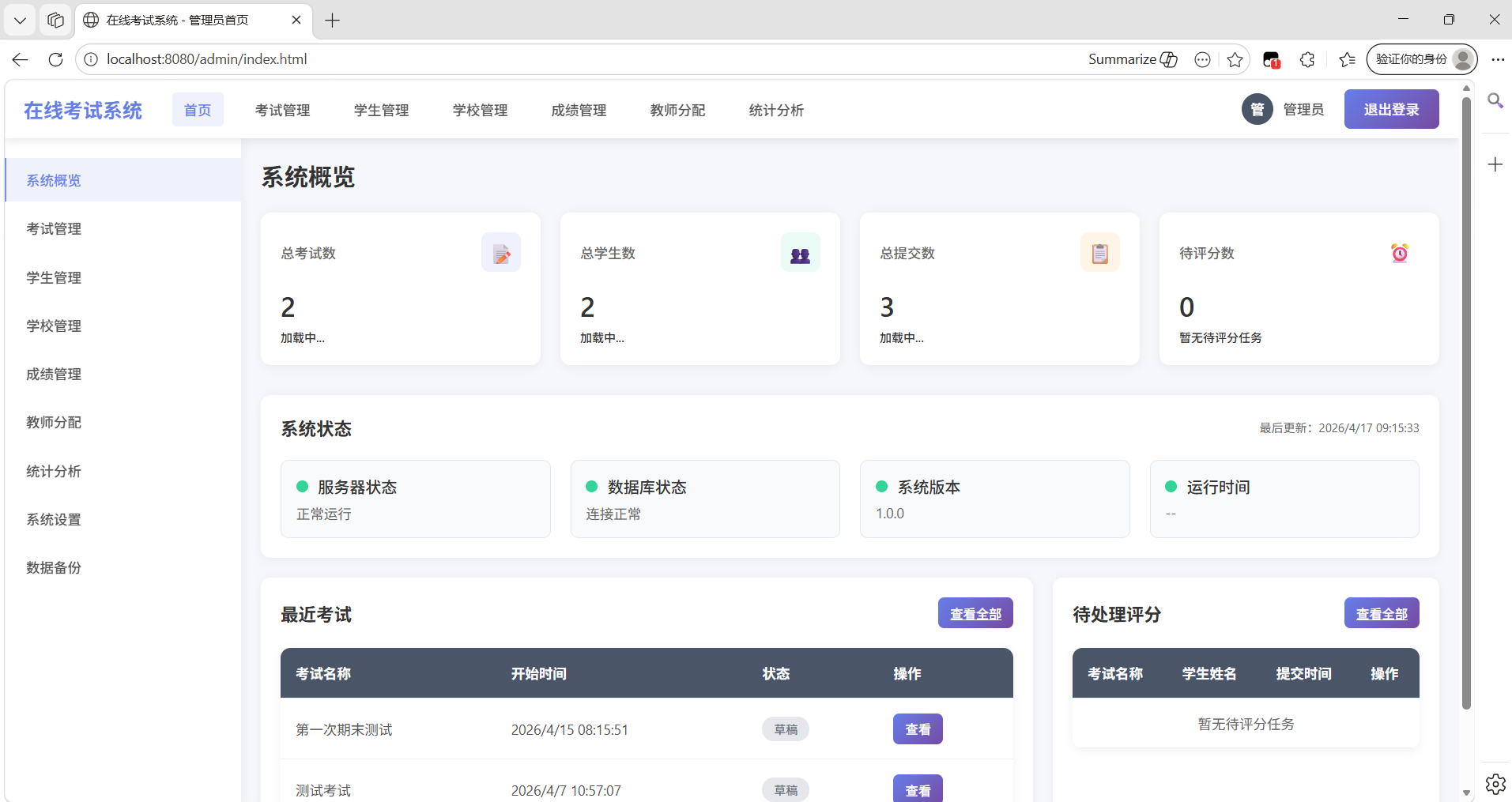Click the pending grading alarm clock icon
The width and height of the screenshot is (1512, 802).
(x=1399, y=253)
